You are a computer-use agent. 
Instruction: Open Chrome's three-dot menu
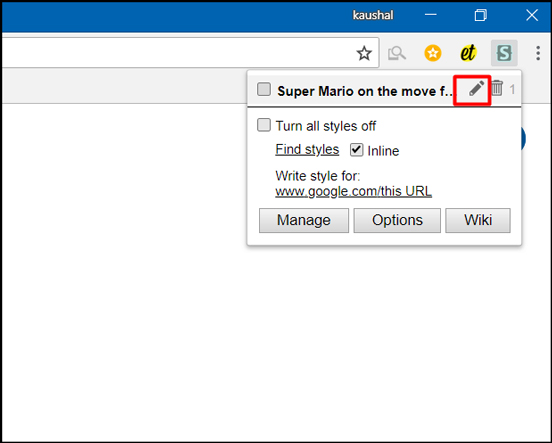(538, 53)
